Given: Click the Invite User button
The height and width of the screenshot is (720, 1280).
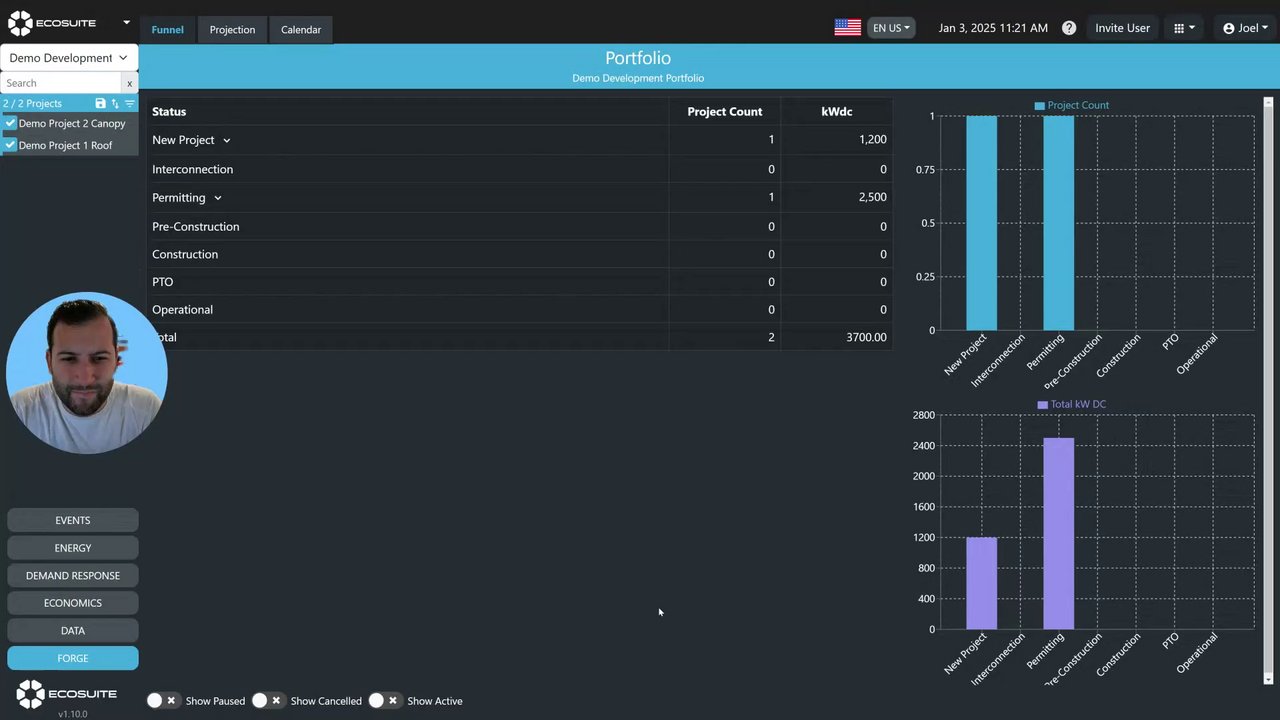Looking at the screenshot, I should [x=1122, y=28].
